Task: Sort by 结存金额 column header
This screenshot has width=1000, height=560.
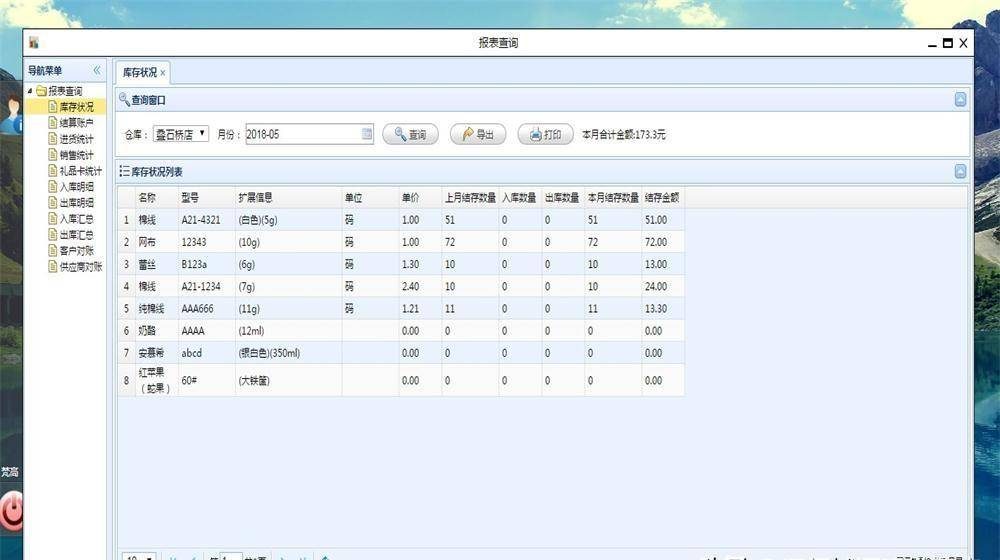Action: coord(662,198)
